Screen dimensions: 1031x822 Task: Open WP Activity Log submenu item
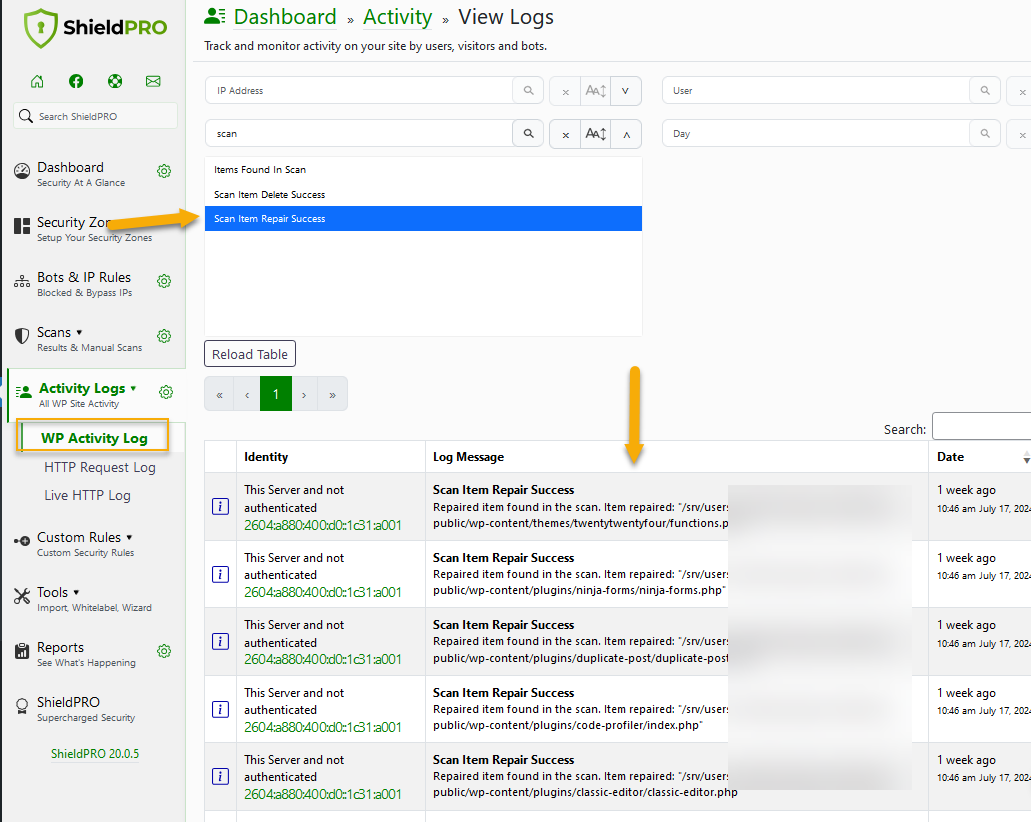[94, 438]
